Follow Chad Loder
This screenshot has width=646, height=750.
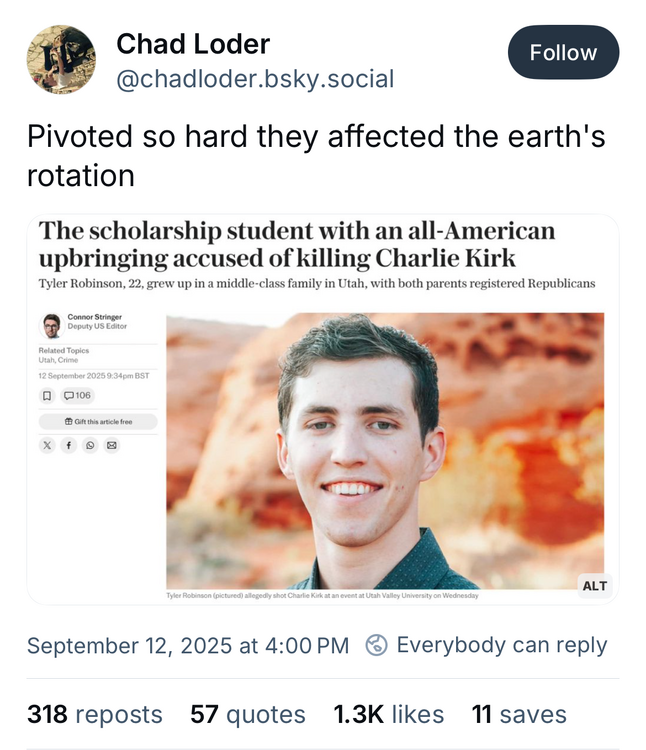(563, 52)
